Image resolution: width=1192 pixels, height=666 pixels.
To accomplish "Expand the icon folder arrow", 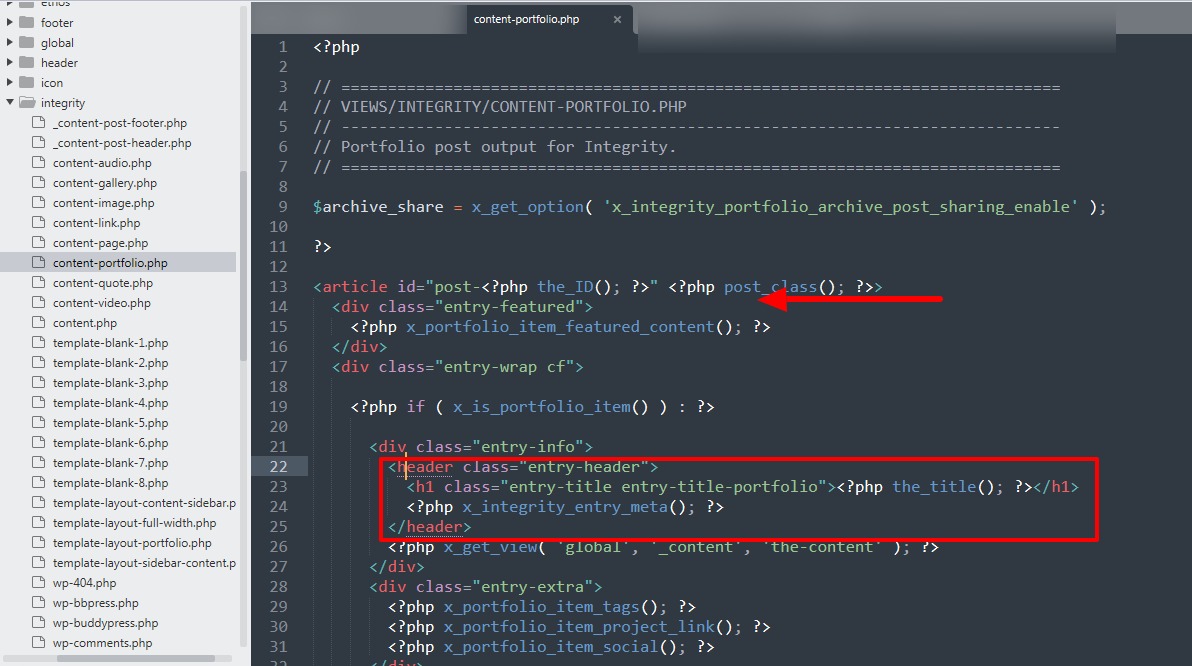I will tap(10, 81).
